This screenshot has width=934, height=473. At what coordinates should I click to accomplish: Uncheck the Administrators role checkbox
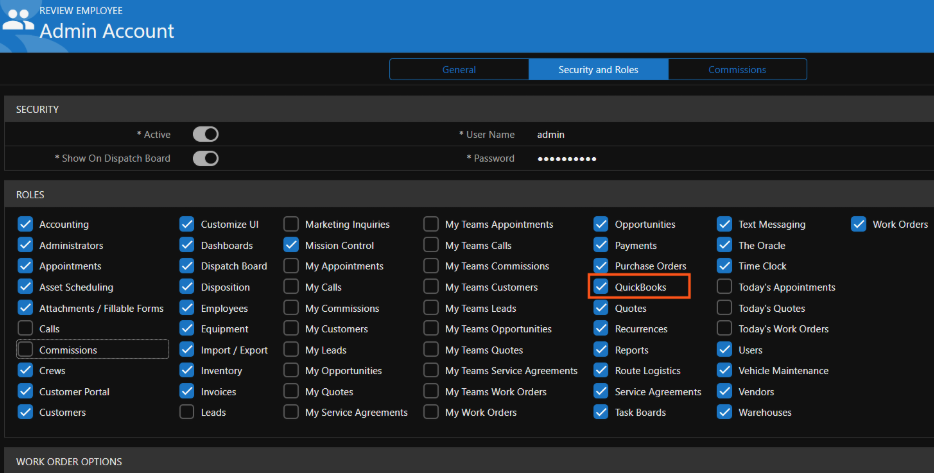point(25,245)
